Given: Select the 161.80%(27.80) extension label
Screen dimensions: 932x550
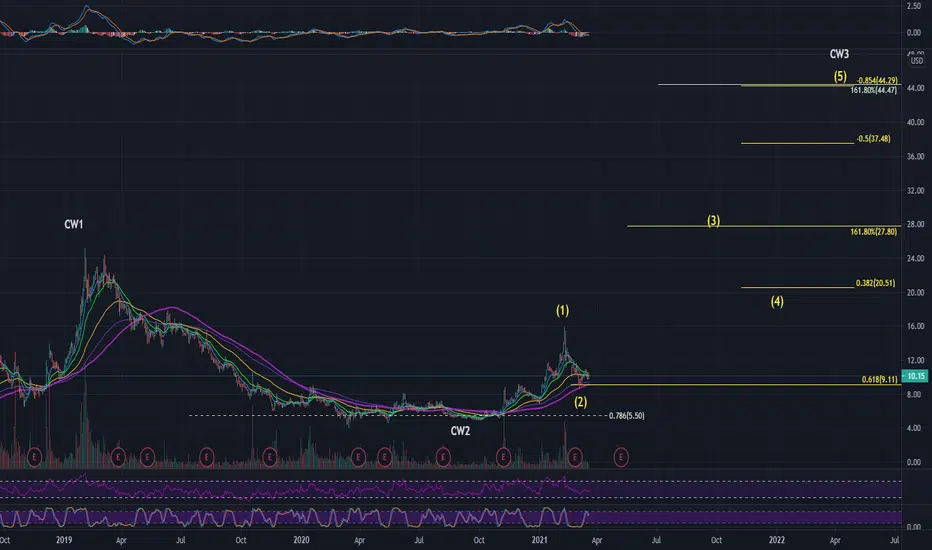Looking at the screenshot, I should [x=873, y=232].
